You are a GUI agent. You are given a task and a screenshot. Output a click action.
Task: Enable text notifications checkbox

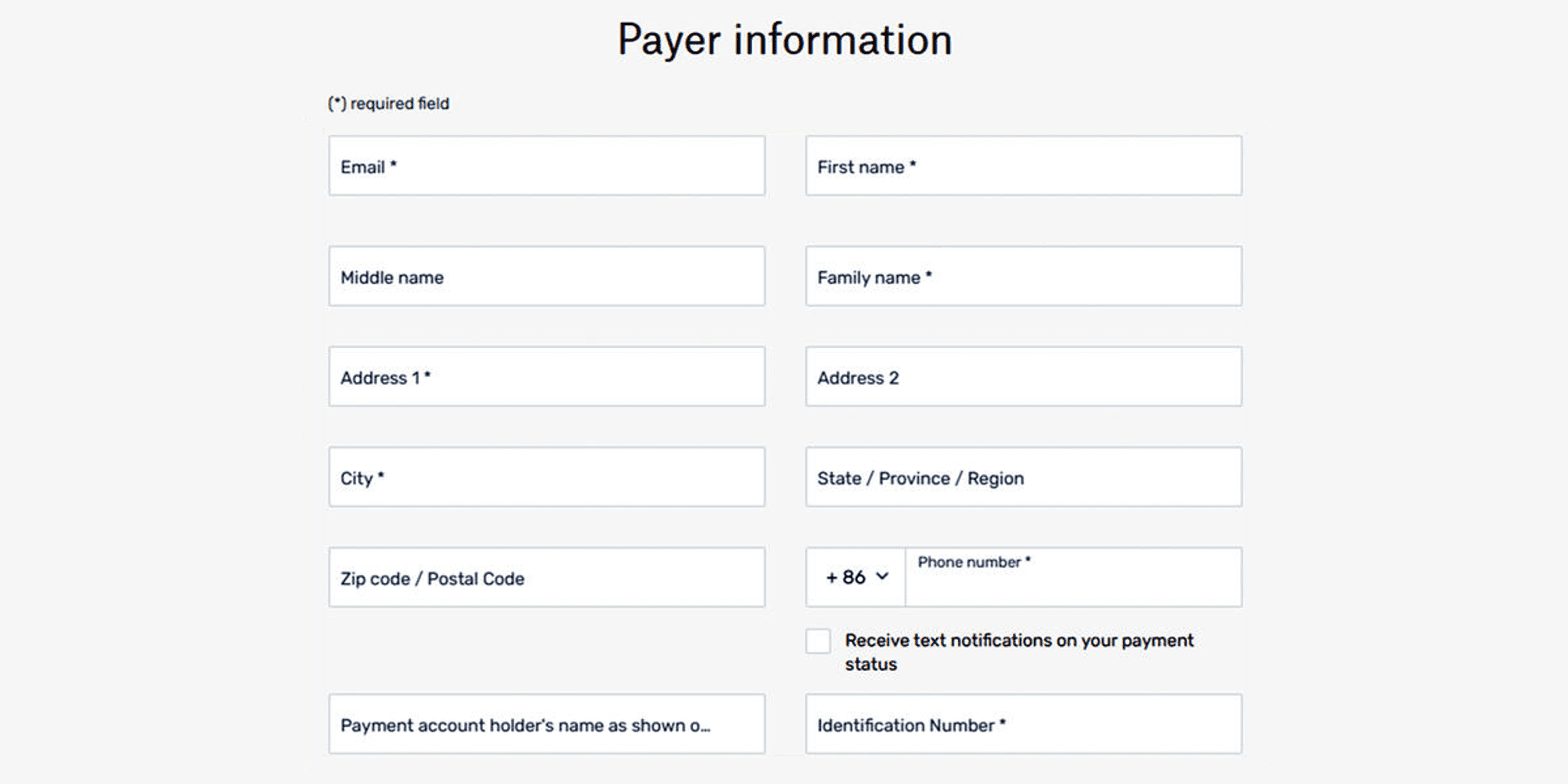point(818,641)
